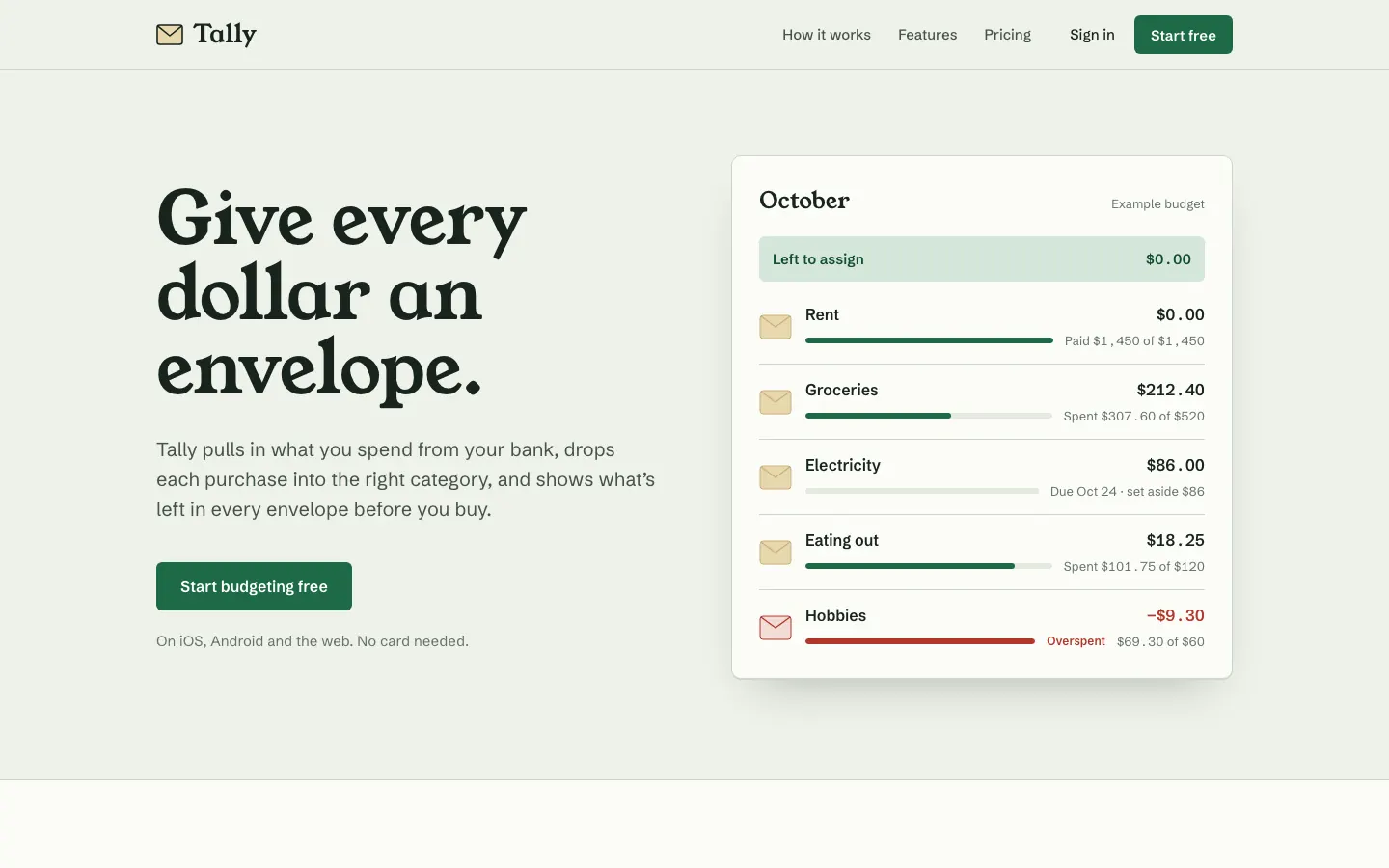This screenshot has width=1389, height=868.
Task: Click the $18.25 Eating out balance
Action: 1175,541
